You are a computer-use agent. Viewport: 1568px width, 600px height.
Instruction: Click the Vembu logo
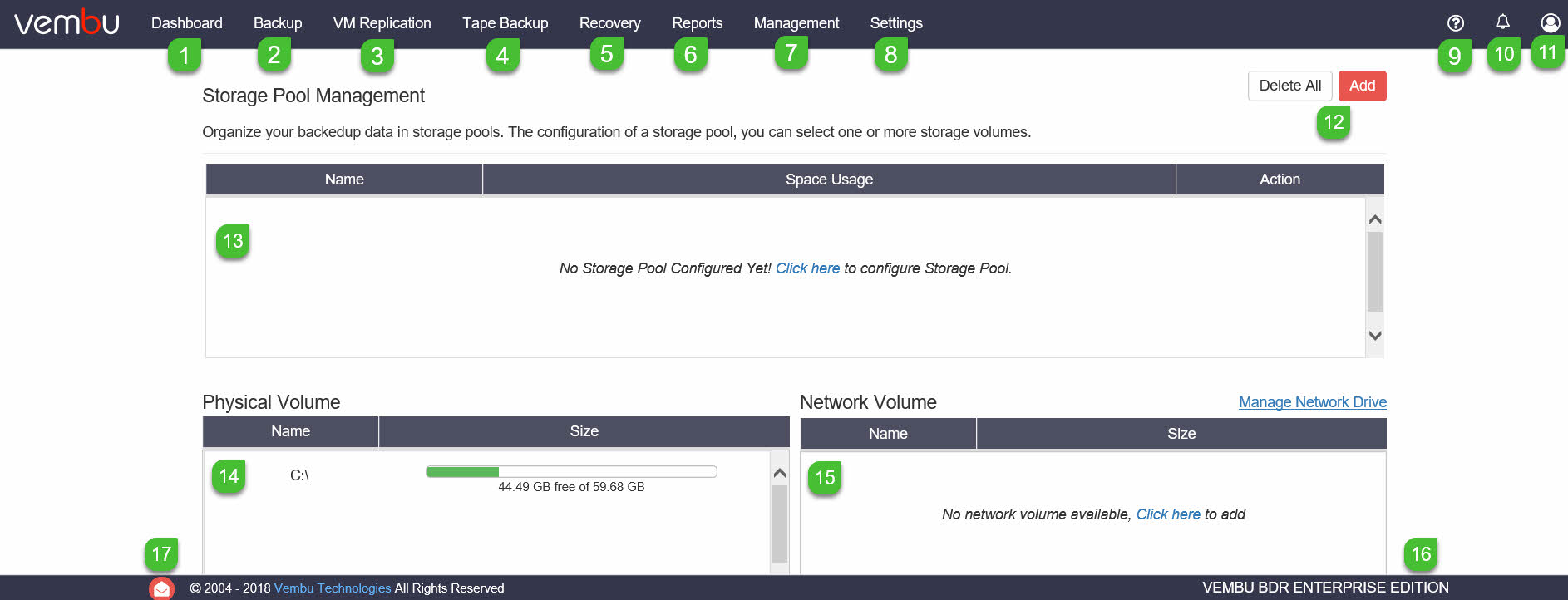67,22
